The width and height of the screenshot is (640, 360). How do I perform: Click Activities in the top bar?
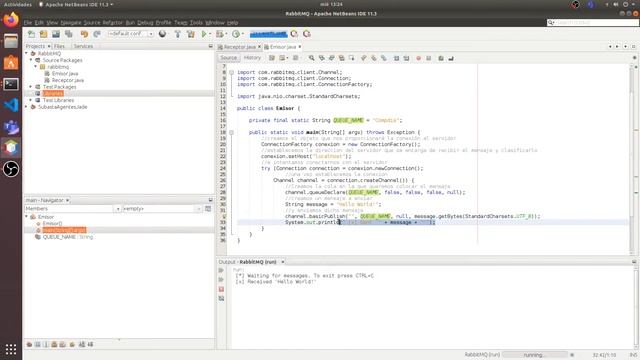point(18,4)
